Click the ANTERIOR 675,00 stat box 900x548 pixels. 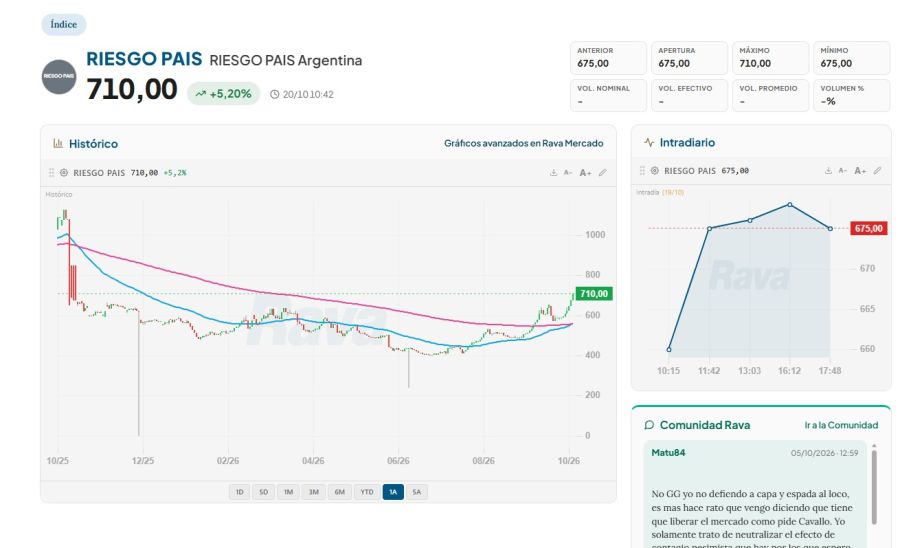[608, 58]
